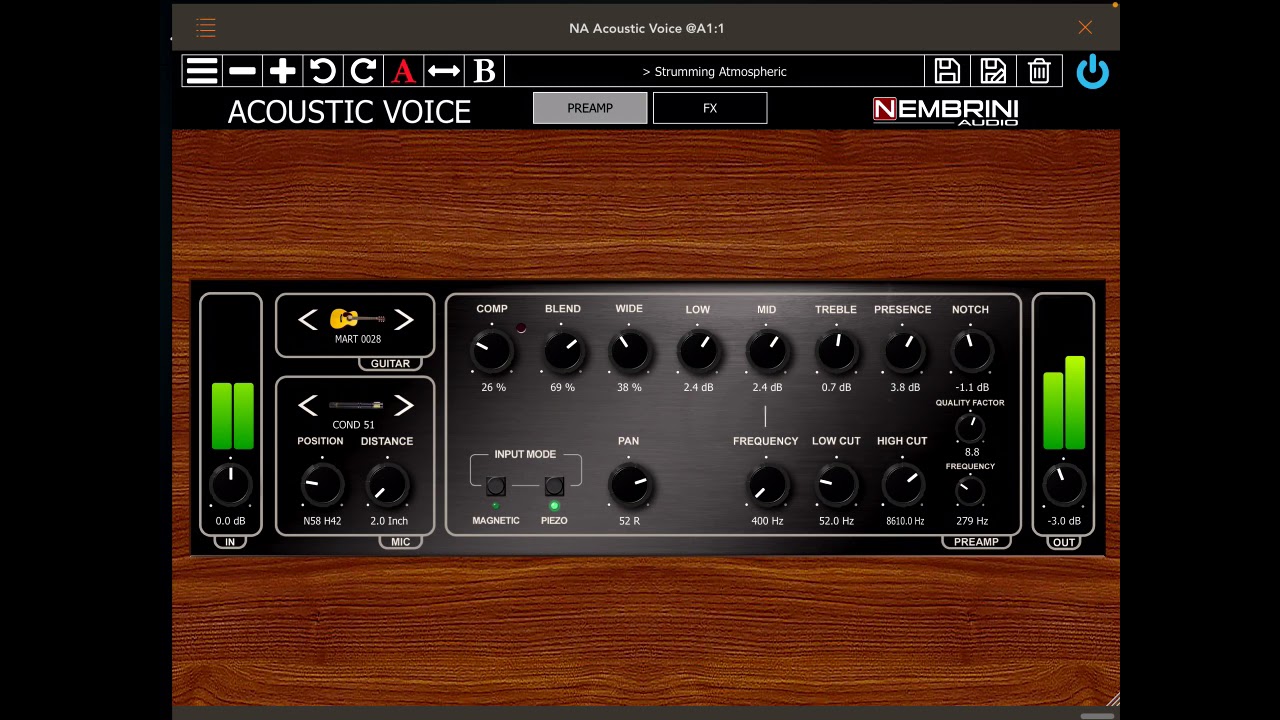Click the MART 0028 guitar image
This screenshot has width=1280, height=720.
[x=357, y=318]
